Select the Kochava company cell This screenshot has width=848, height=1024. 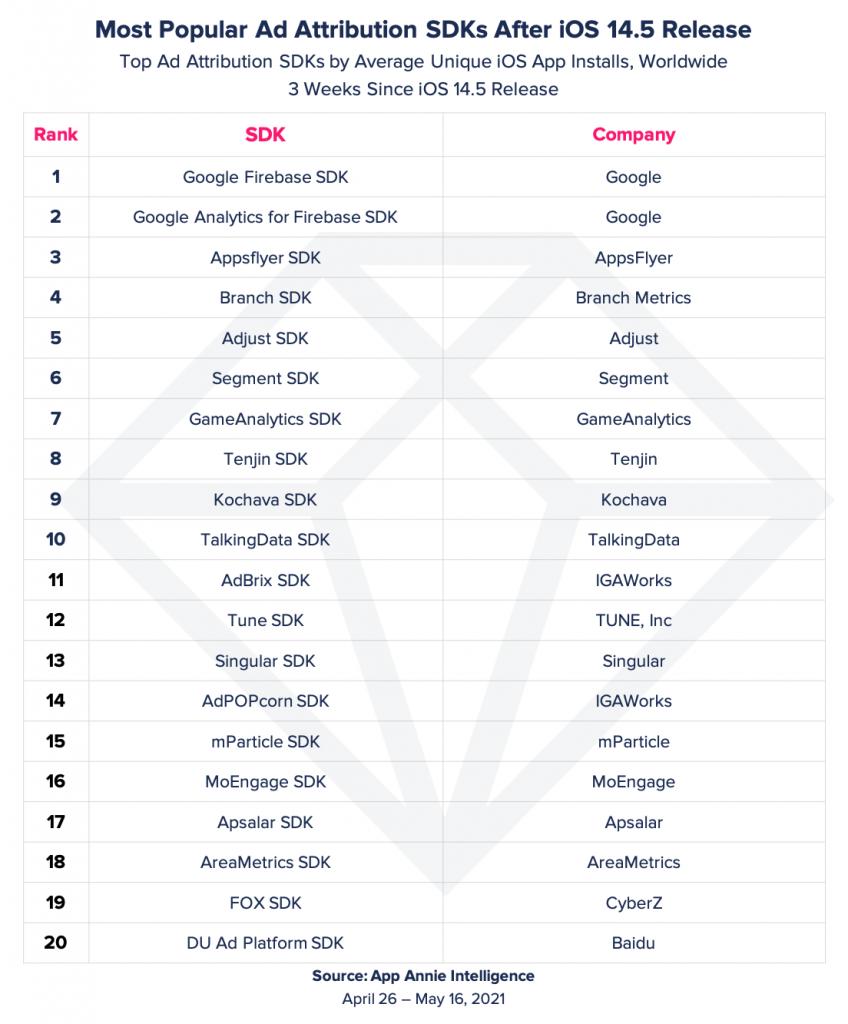point(634,500)
